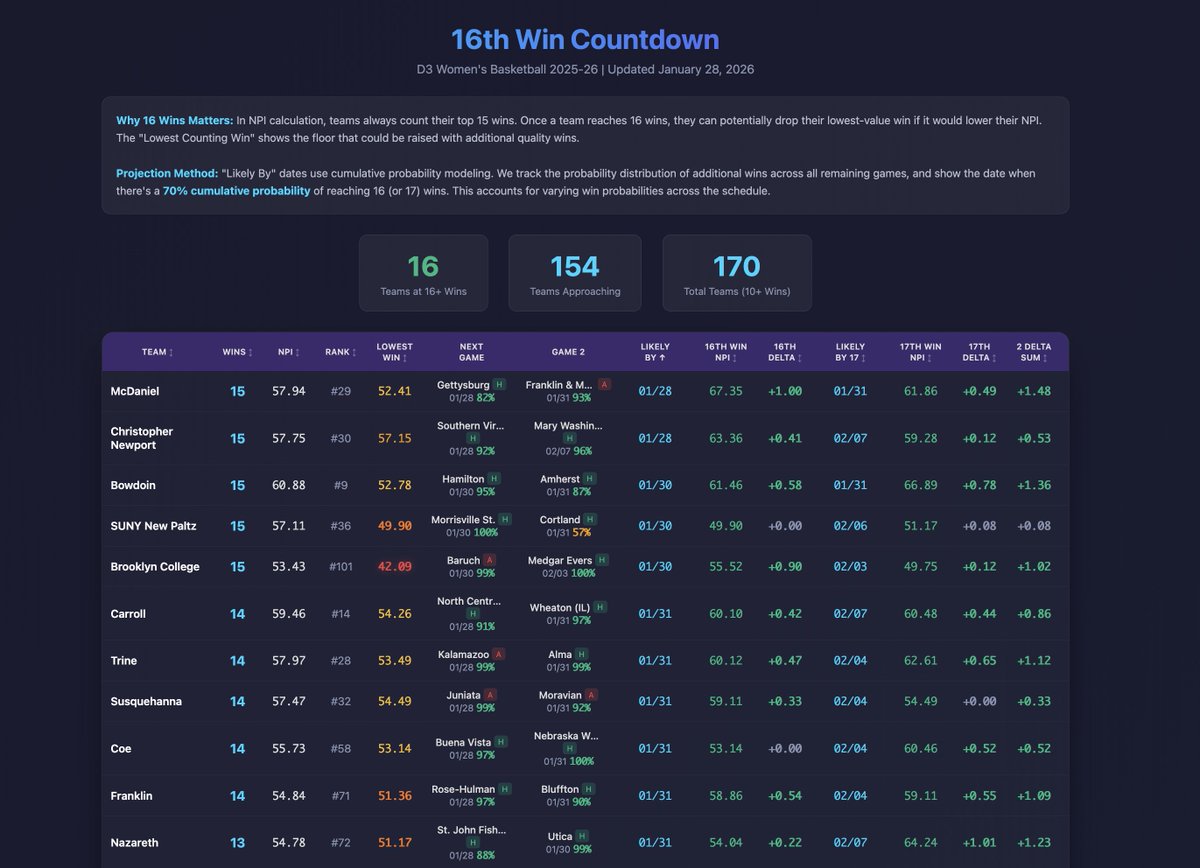Click the home badge next to Gettysburg

499,384
